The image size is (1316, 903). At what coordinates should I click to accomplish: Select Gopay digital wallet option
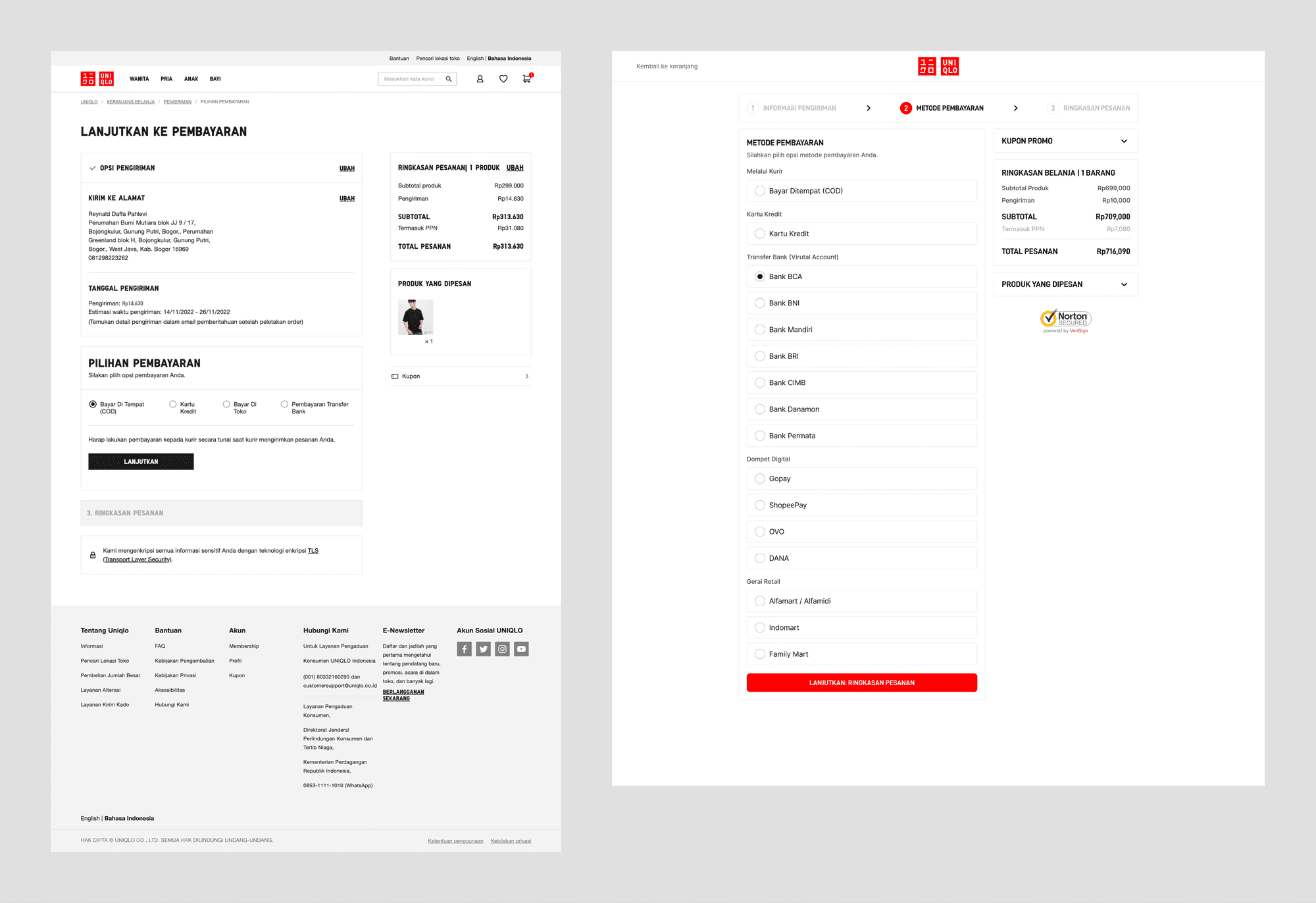point(760,478)
